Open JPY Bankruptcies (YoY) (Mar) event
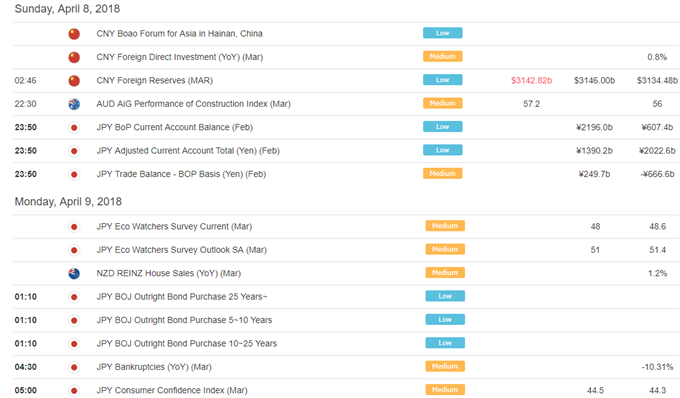This screenshot has width=680, height=398. (154, 367)
